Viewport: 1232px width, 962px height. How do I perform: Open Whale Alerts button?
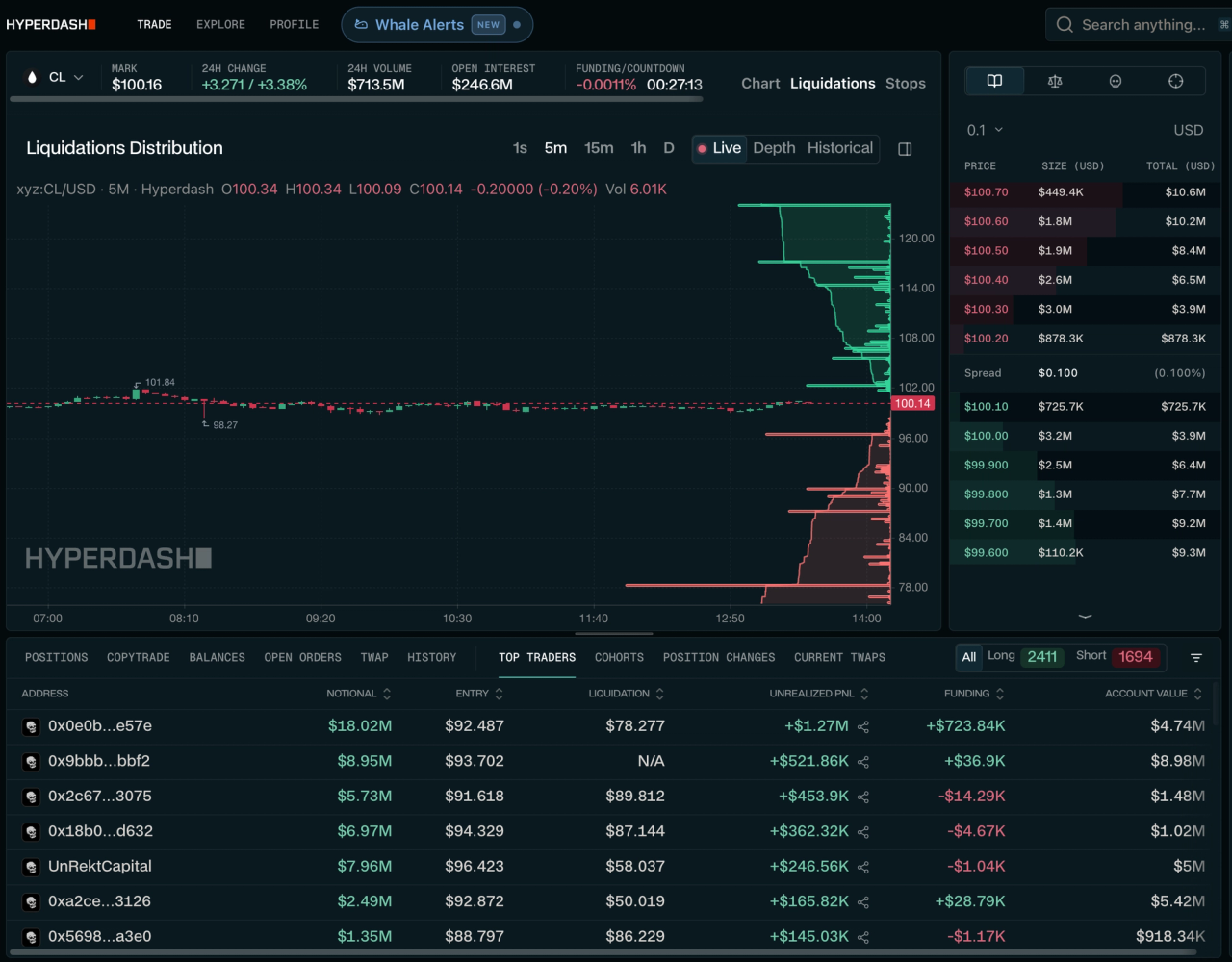[x=437, y=25]
